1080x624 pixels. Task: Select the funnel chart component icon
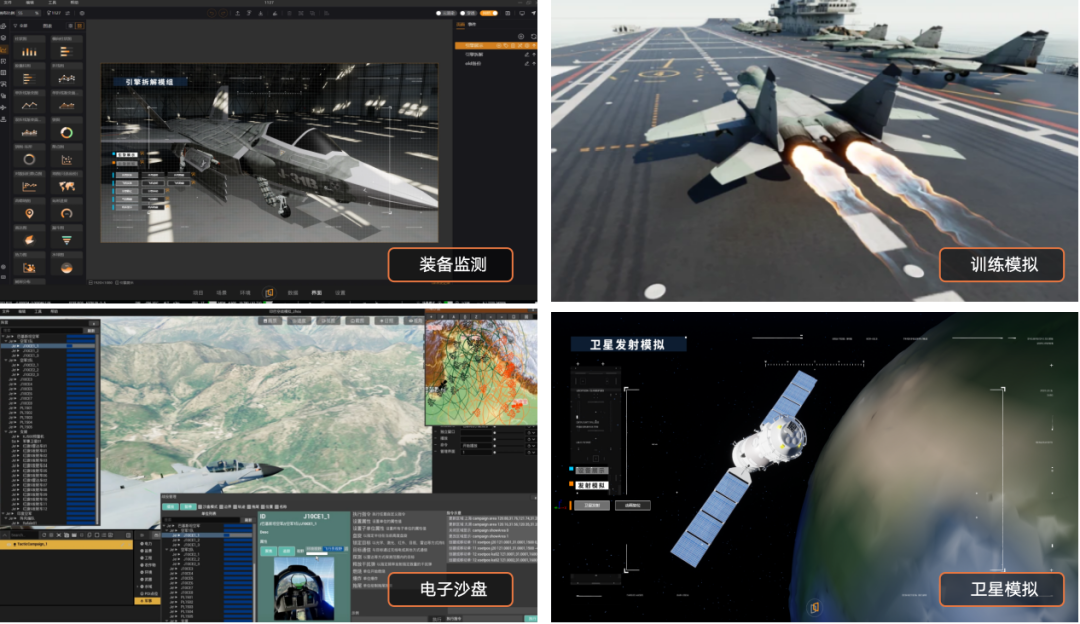tap(66, 240)
